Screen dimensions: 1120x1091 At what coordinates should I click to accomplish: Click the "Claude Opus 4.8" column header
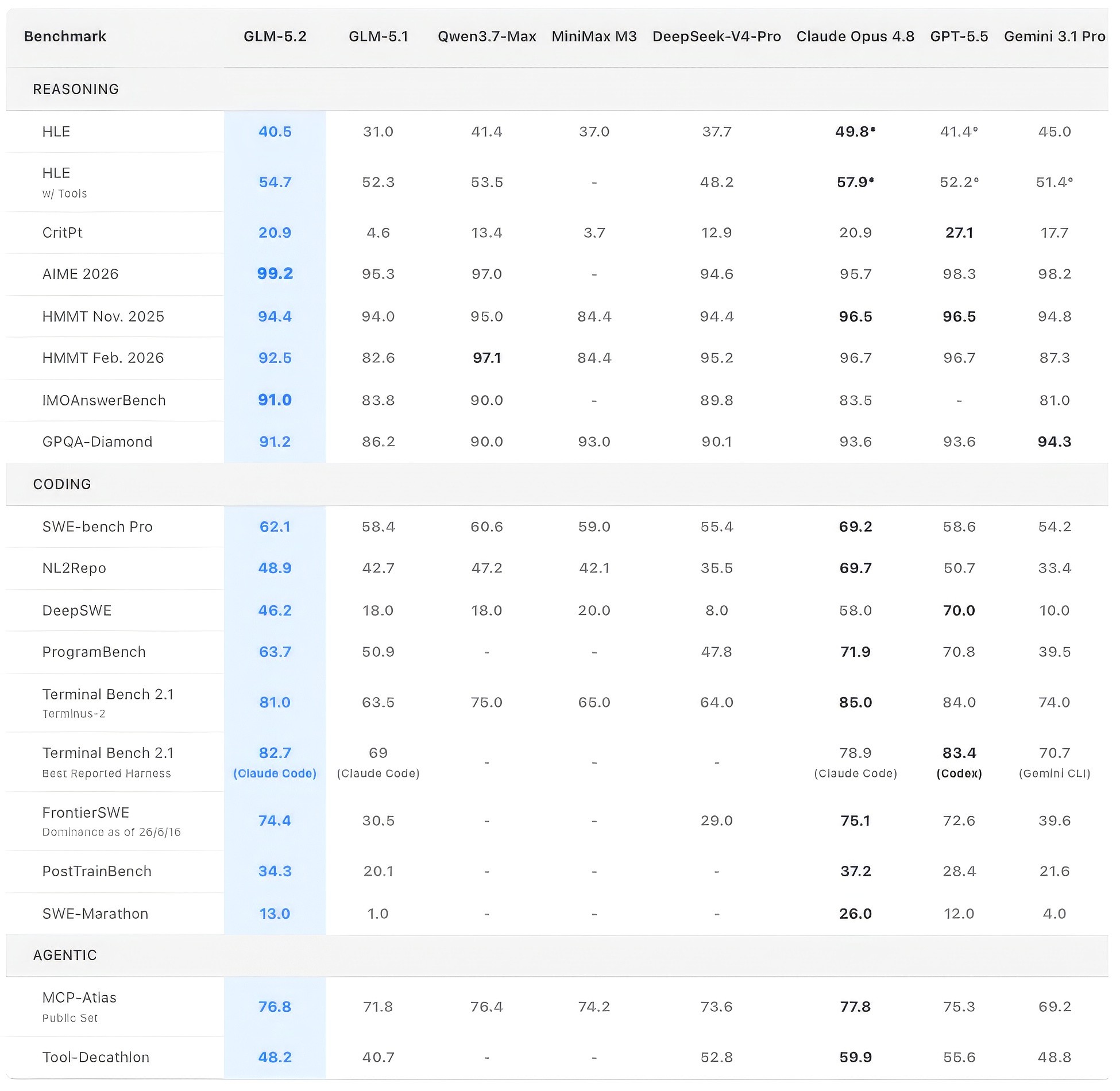point(855,37)
